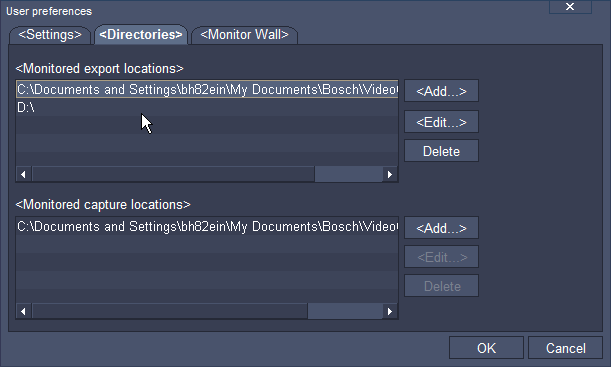Click right arrow of capture list scrollbar

390,311
